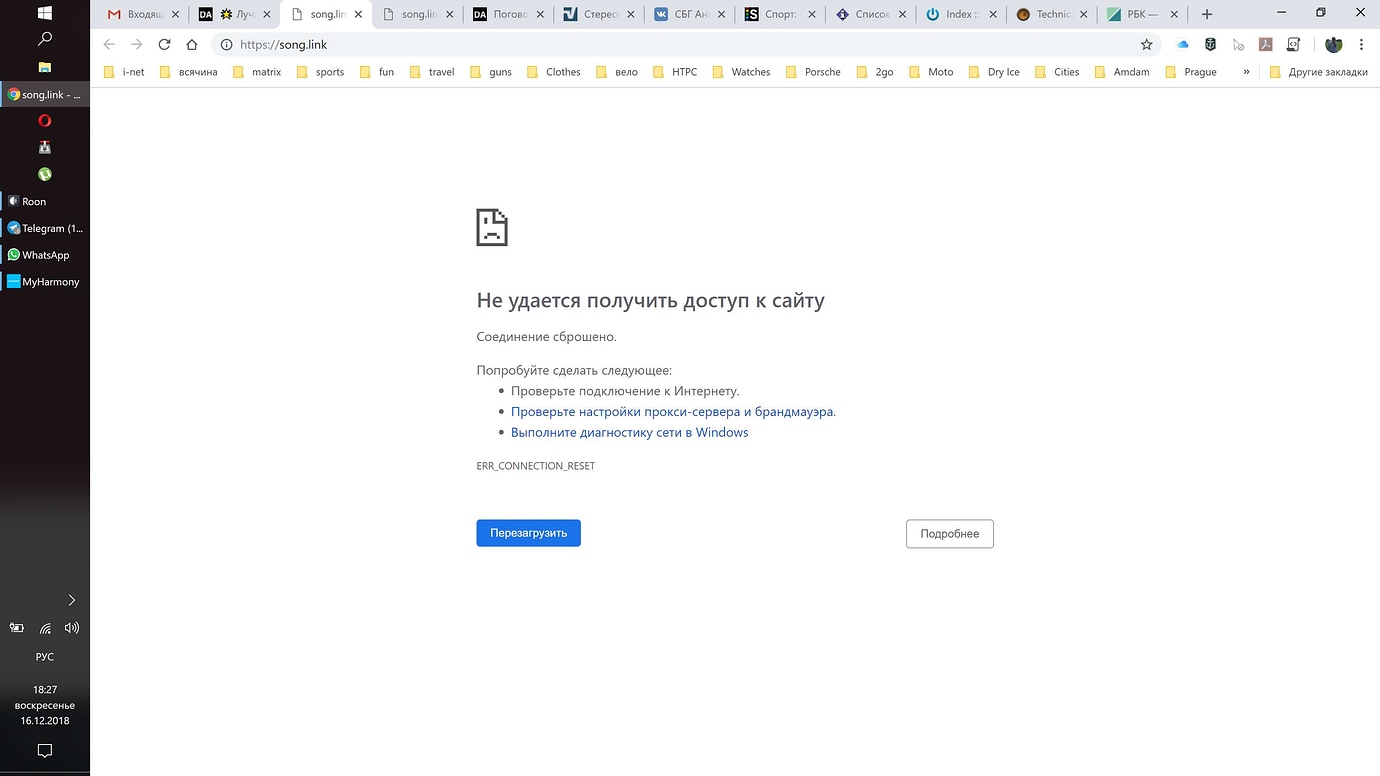Open the 'Другие закладки' bookmarks folder
Screen dimensions: 1380x776
point(1318,72)
